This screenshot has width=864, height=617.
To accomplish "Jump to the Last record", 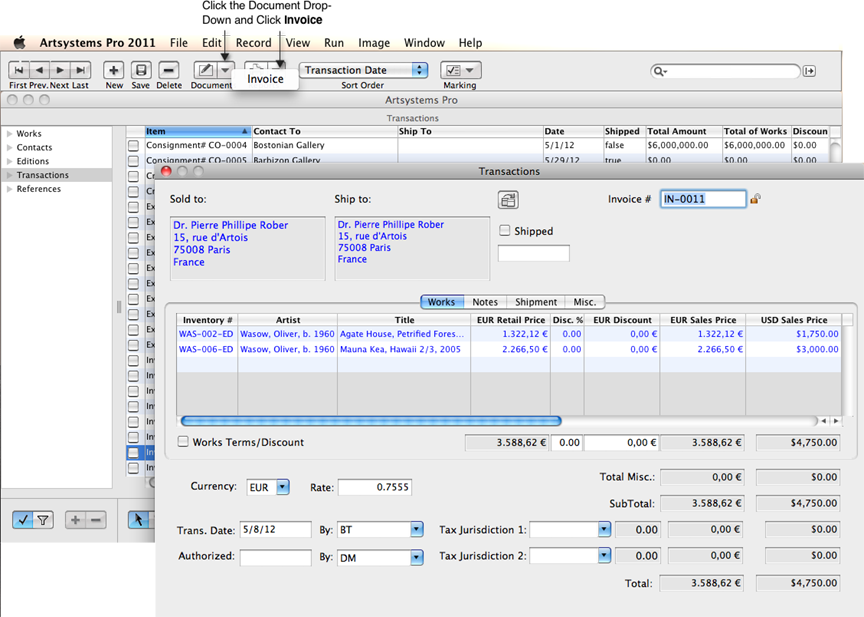I will [x=80, y=71].
